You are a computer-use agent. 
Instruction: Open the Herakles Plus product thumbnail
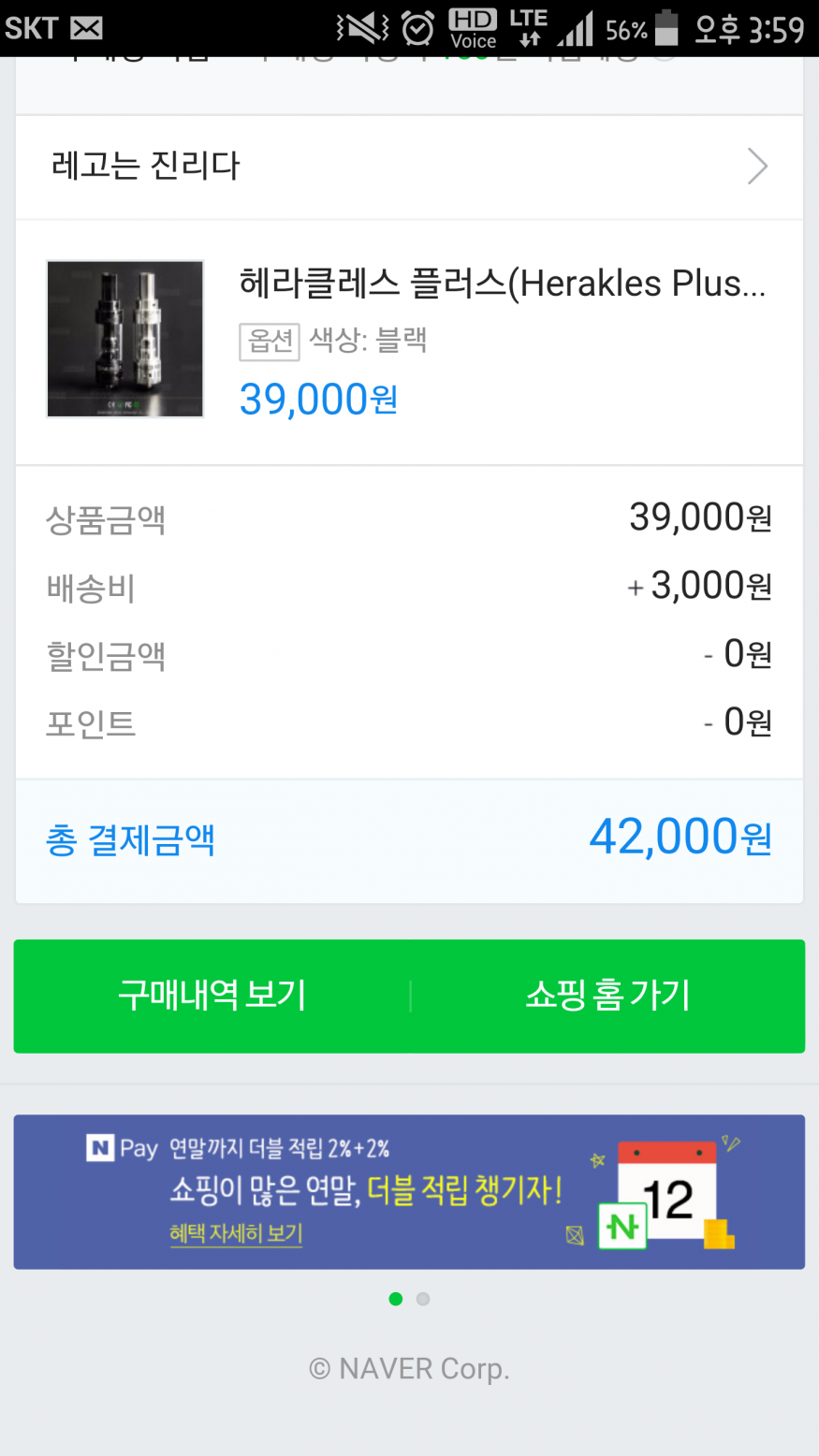(125, 339)
